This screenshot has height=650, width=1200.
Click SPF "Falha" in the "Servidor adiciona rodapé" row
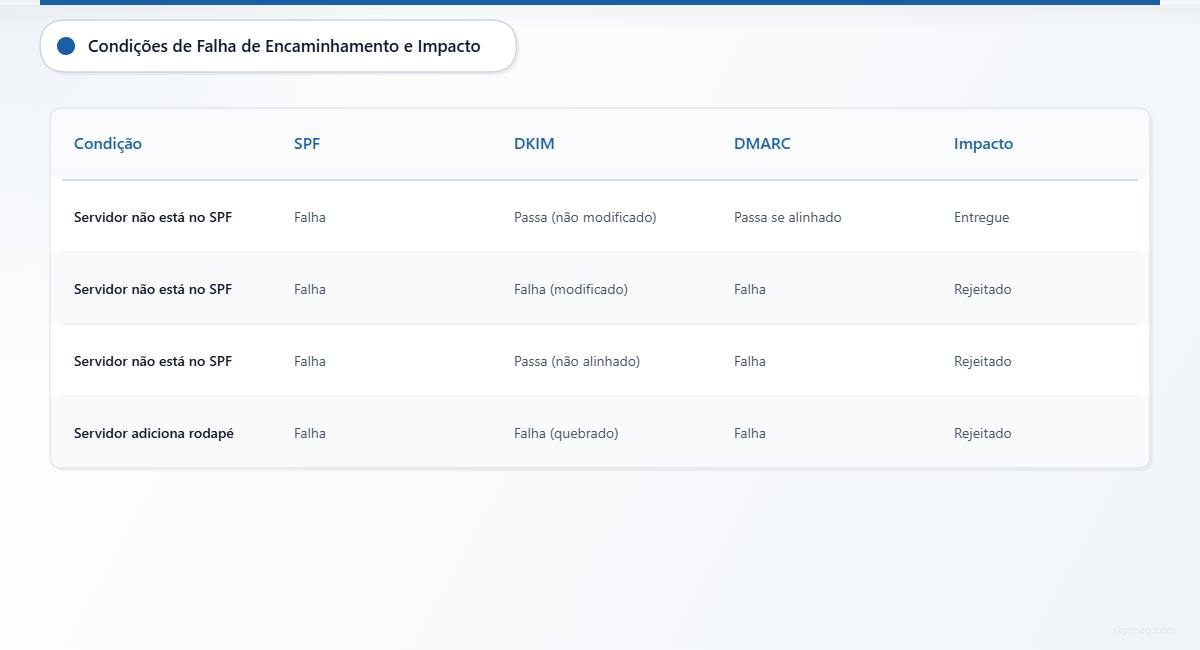point(310,433)
